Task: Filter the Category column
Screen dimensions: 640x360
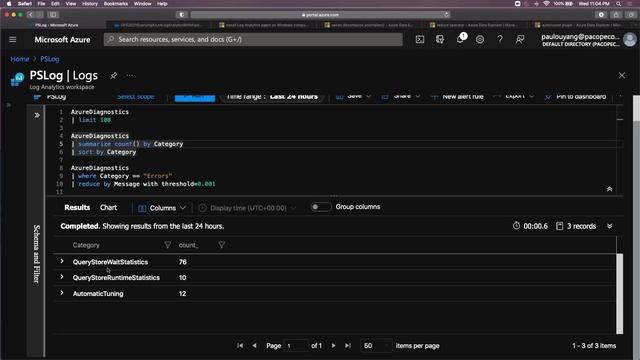Action: tap(167, 245)
